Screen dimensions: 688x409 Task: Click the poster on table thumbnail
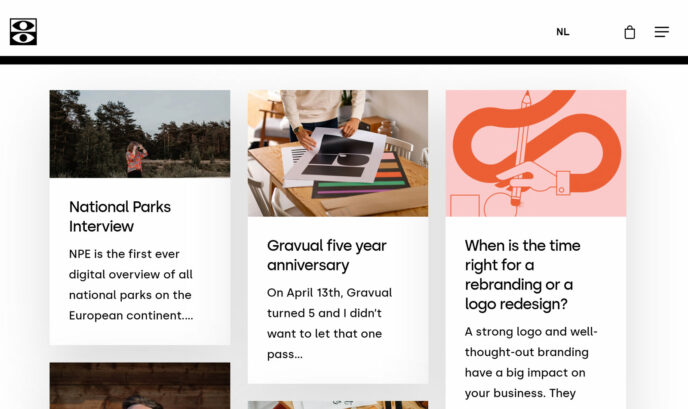[x=338, y=153]
